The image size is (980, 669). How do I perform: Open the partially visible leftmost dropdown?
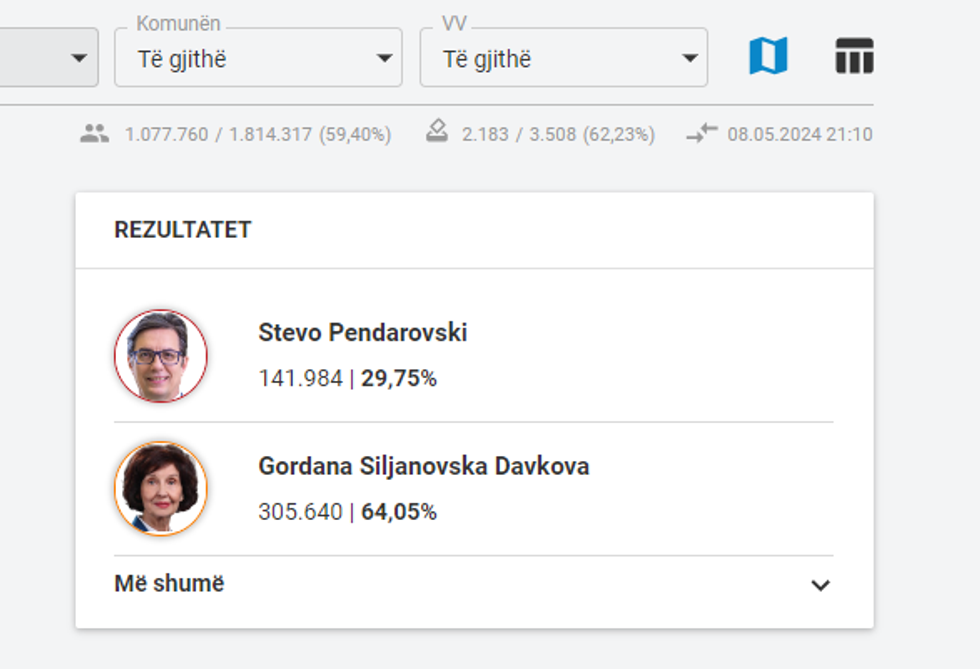50,58
